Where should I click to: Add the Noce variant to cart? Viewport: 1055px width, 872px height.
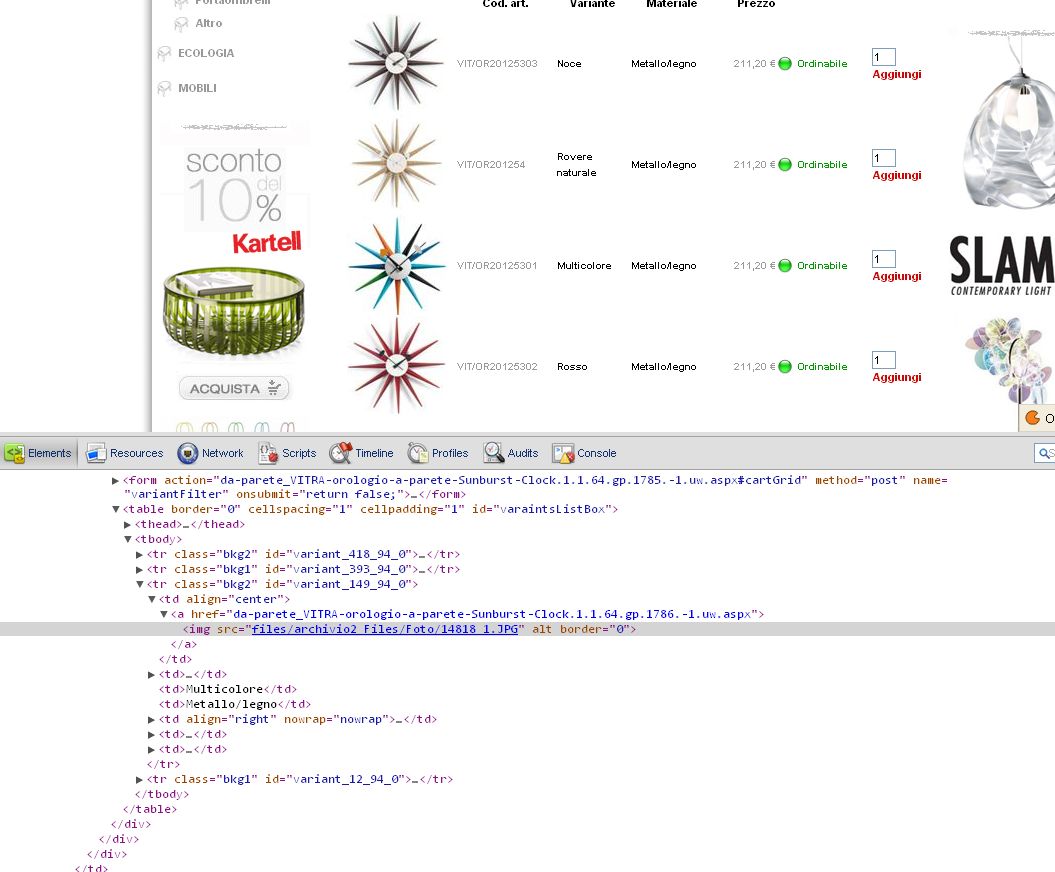pos(897,75)
